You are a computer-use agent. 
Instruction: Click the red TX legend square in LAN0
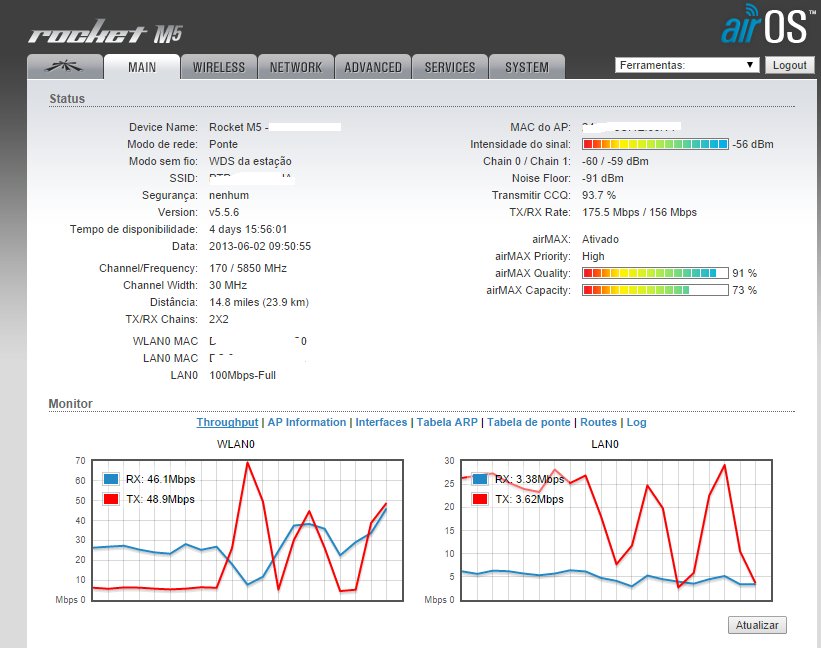pos(480,499)
